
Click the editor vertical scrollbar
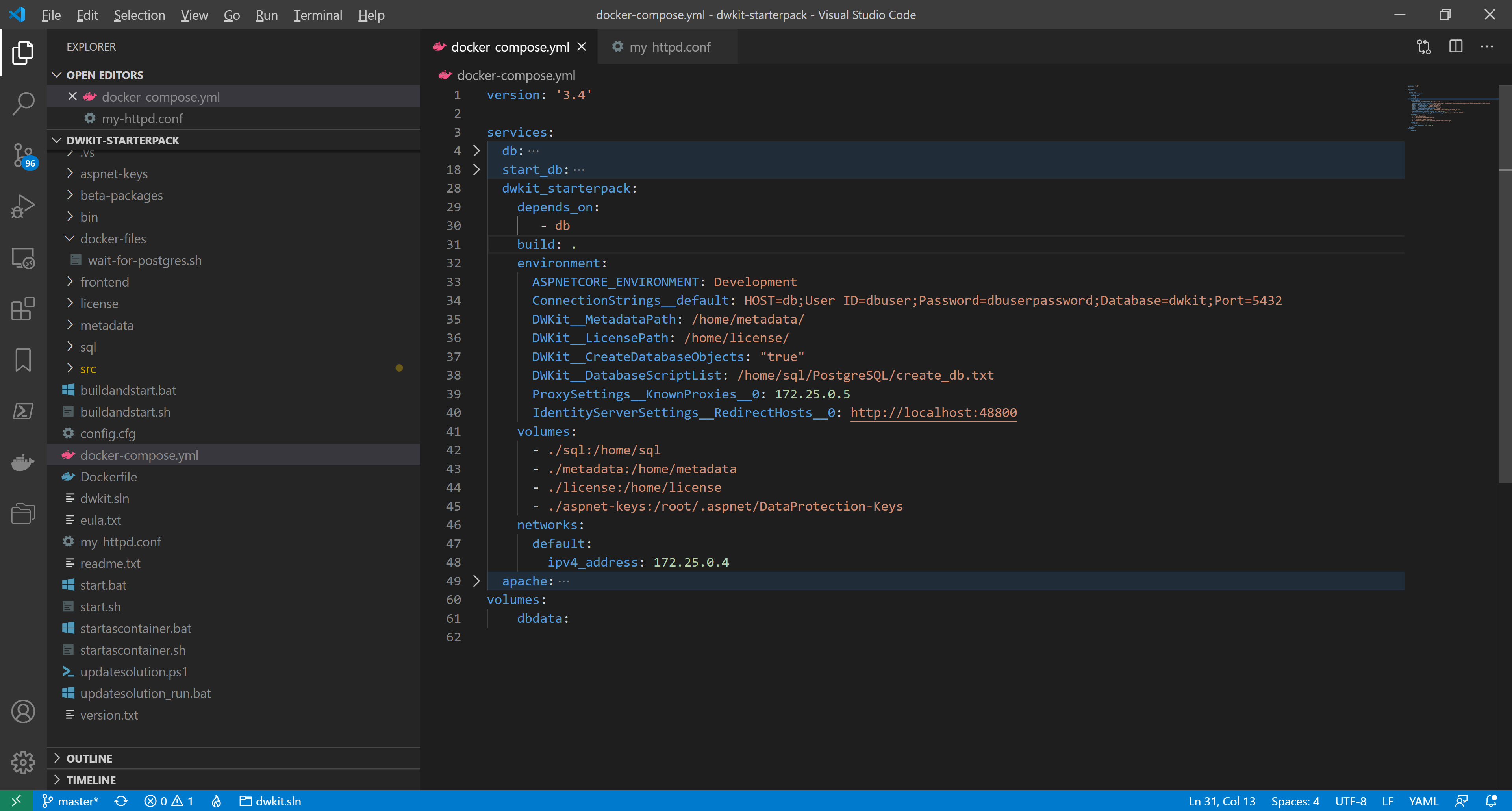click(1505, 284)
